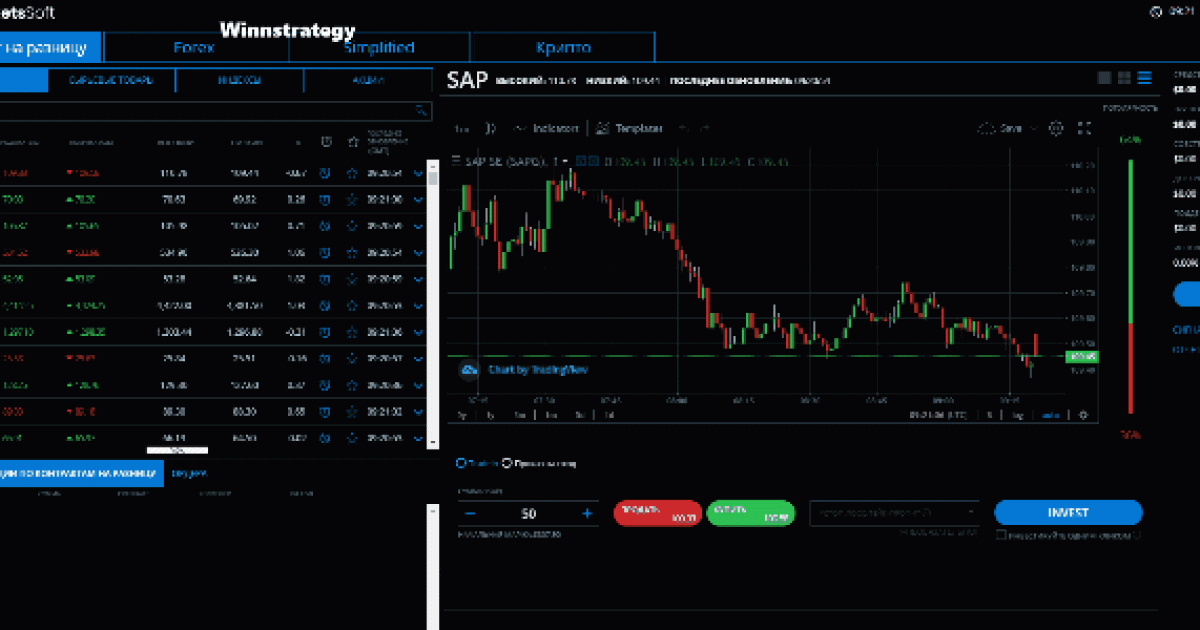The width and height of the screenshot is (1200, 630).
Task: Undo last chart action arrow
Action: coord(683,128)
